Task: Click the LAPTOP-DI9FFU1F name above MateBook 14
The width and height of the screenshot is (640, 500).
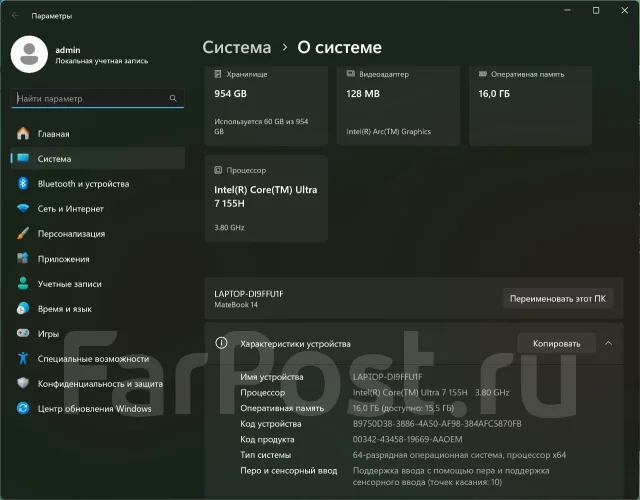Action: tap(249, 293)
